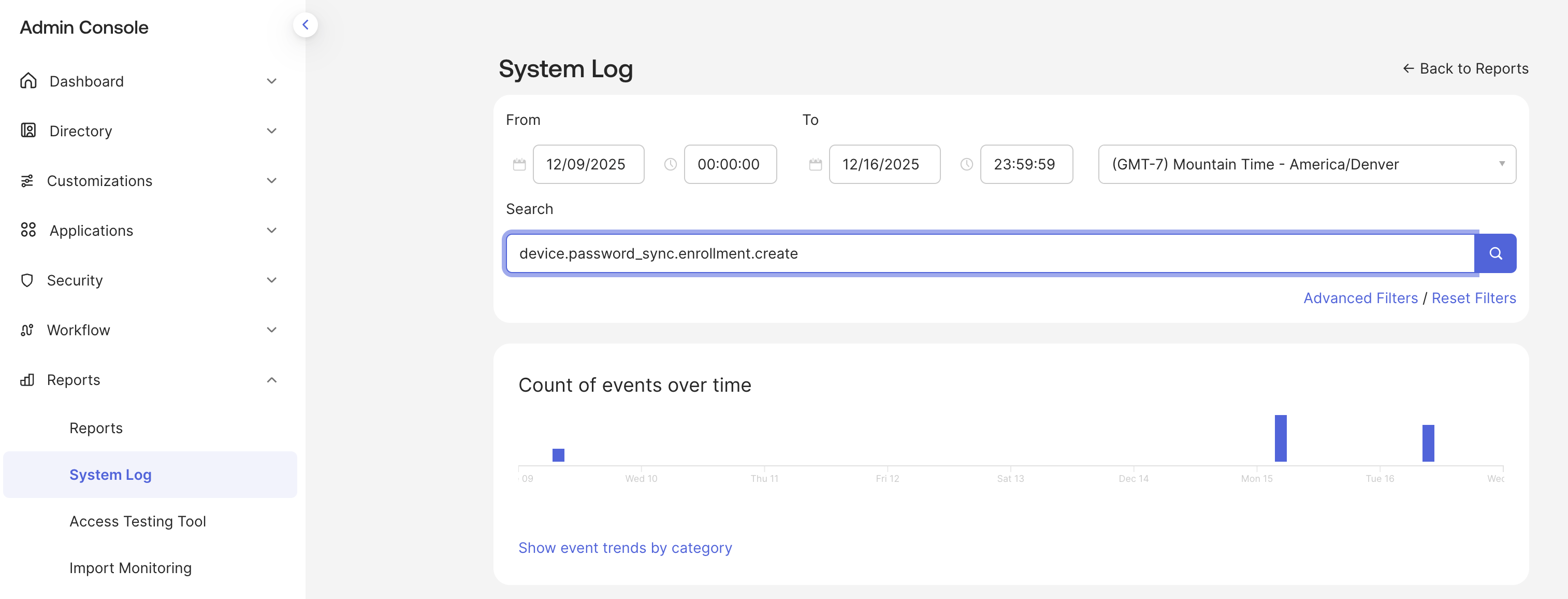This screenshot has width=1568, height=599.
Task: Open Access Testing Tool
Action: click(138, 521)
